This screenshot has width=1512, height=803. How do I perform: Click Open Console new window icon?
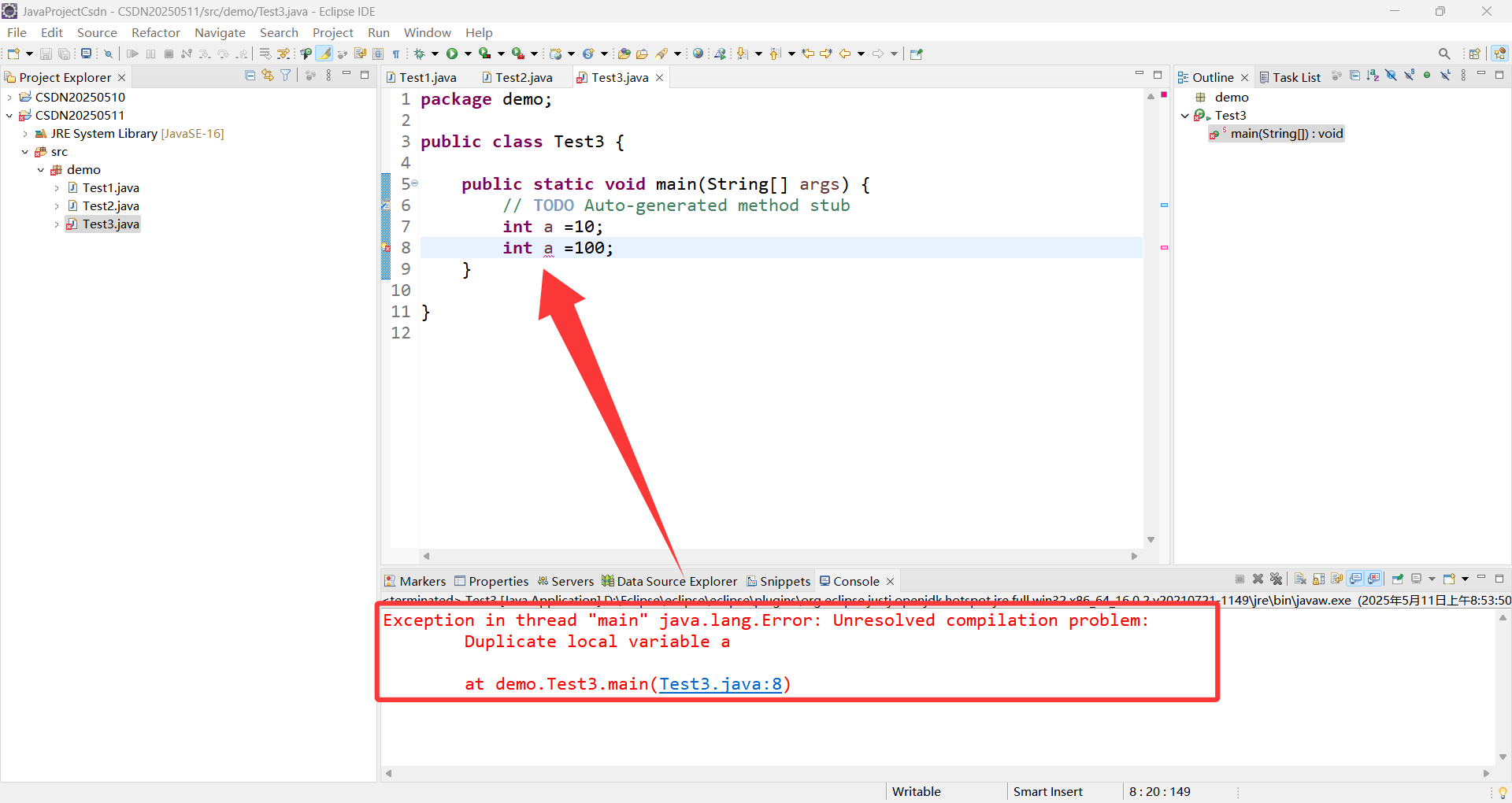point(1449,579)
